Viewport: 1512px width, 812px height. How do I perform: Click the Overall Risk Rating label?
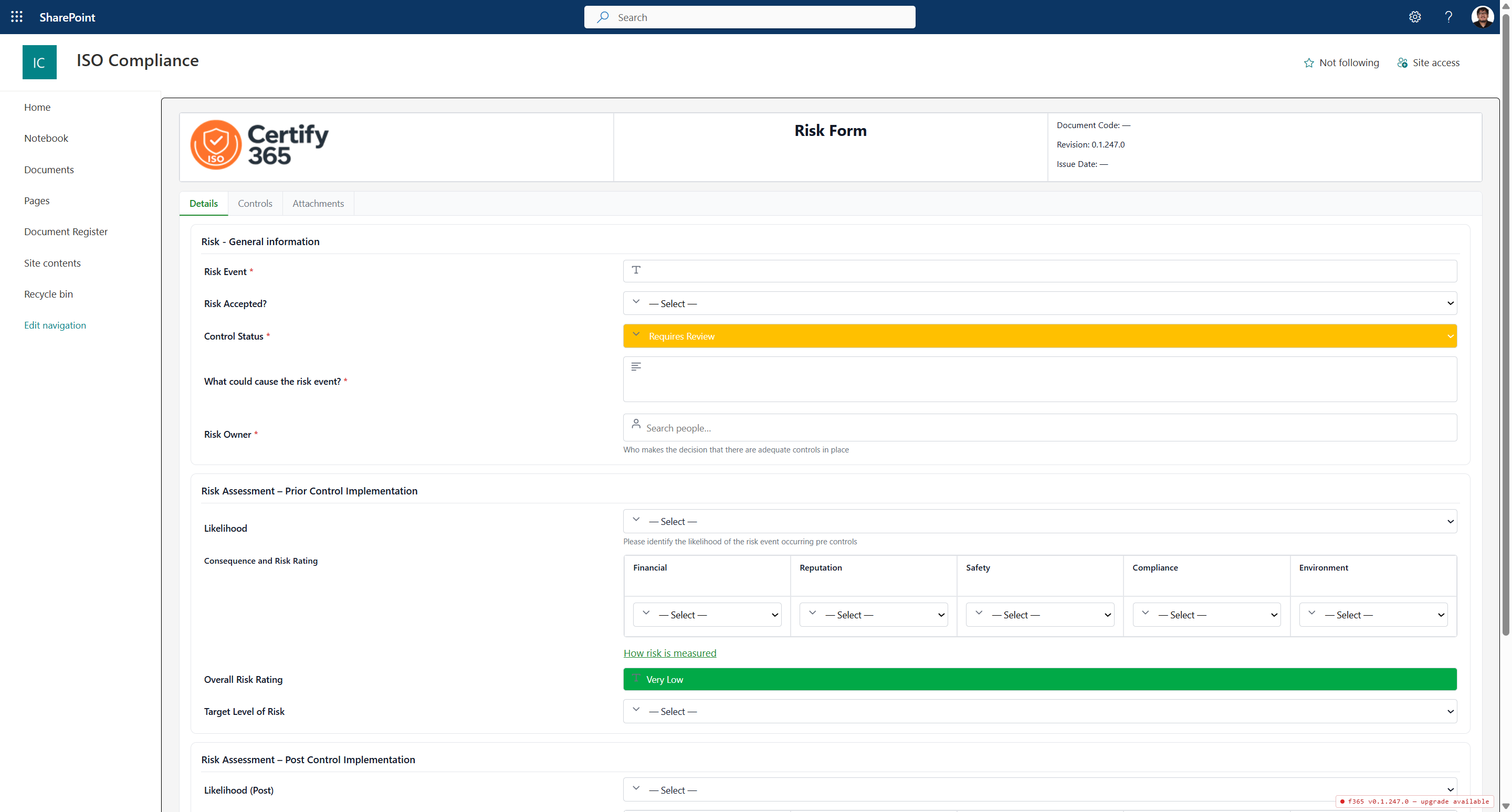point(243,679)
